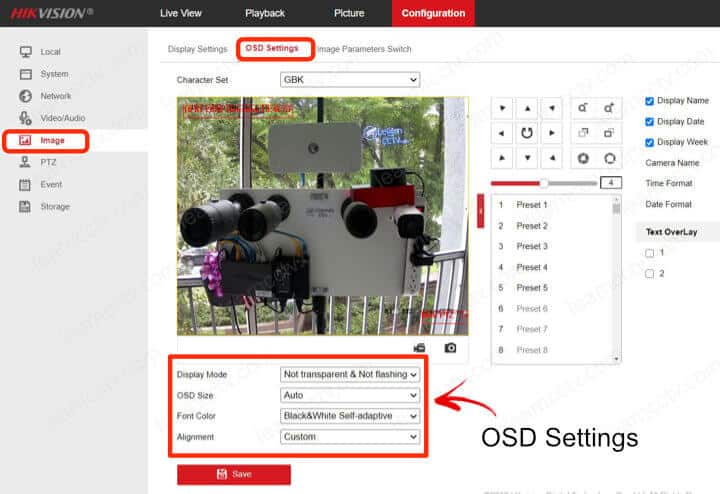Enable Text Overlay checkbox 1

(650, 253)
